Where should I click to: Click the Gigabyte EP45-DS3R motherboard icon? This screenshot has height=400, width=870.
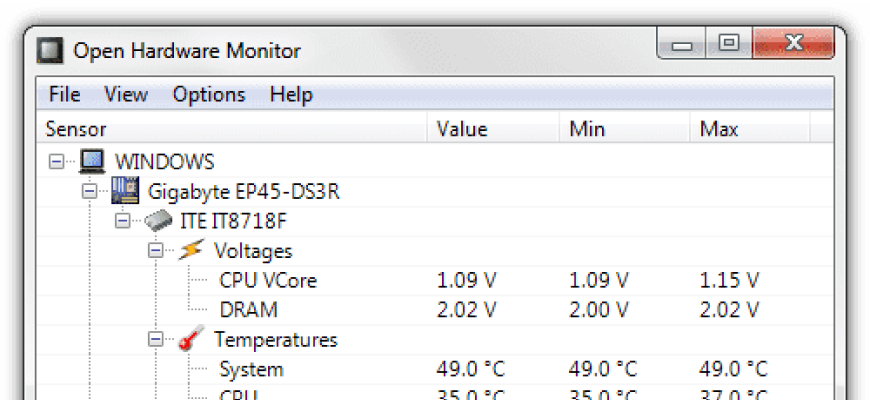(x=125, y=191)
